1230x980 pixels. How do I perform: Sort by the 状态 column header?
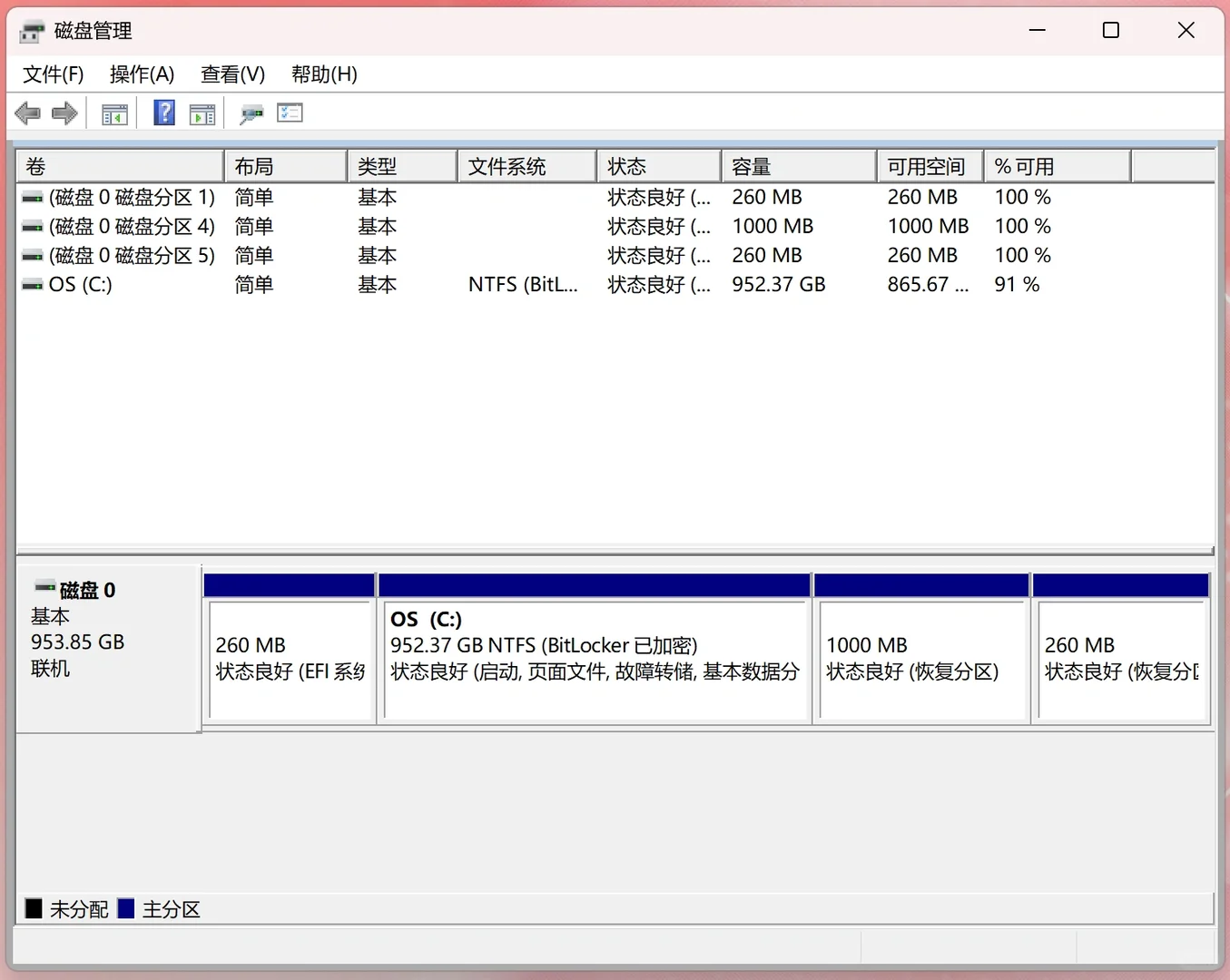point(659,167)
